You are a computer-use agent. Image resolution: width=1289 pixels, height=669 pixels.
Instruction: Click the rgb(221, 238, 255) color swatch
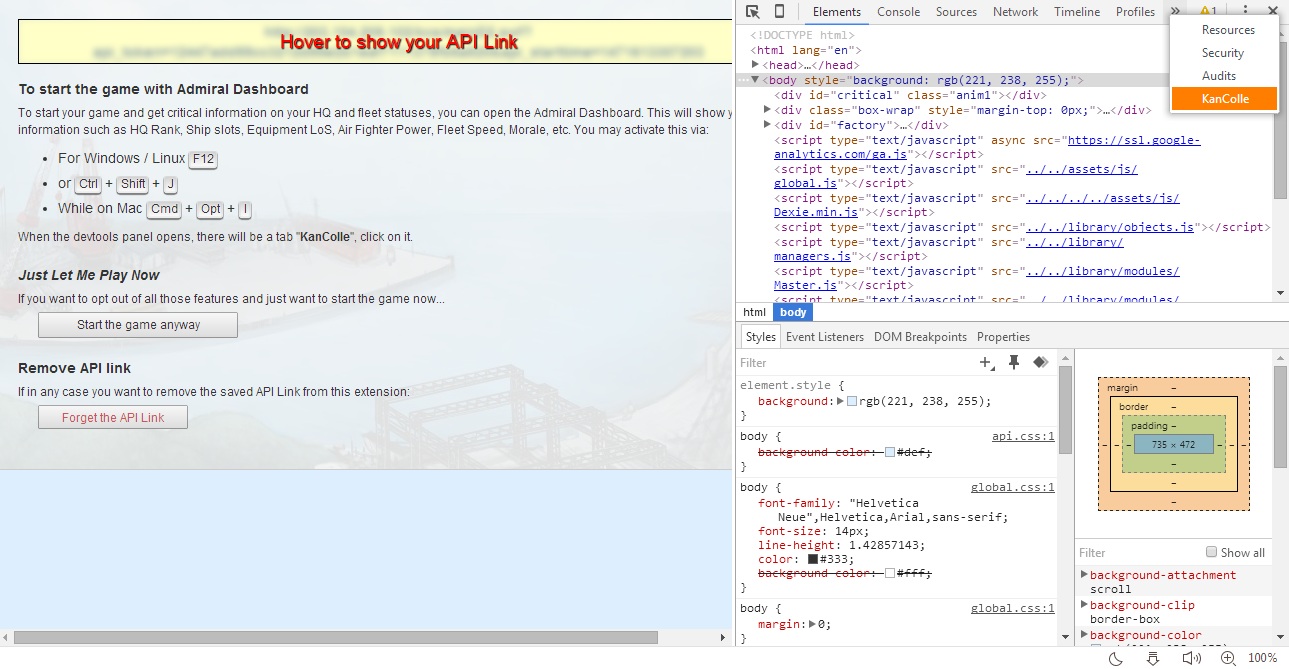tap(852, 401)
